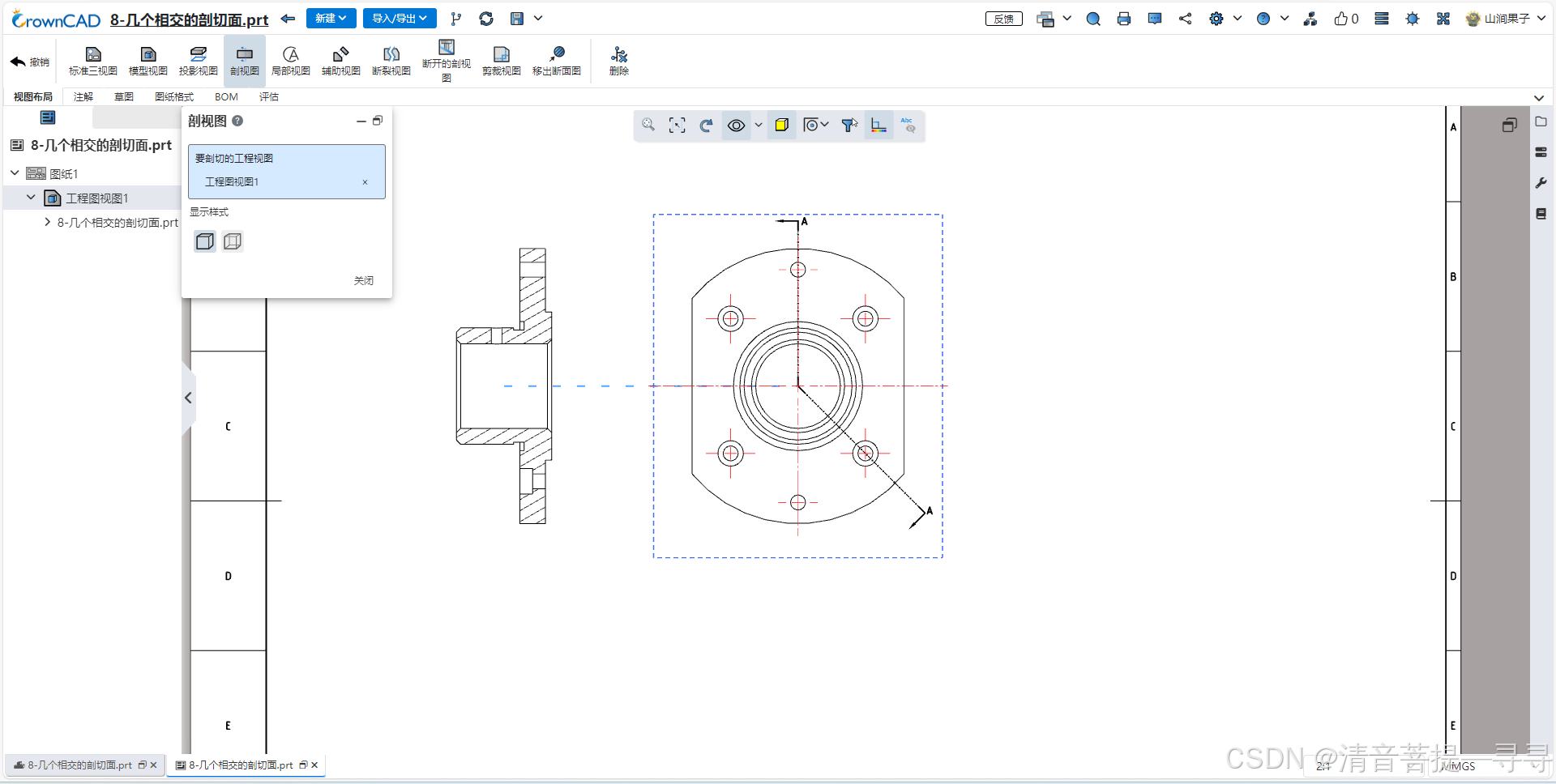Image resolution: width=1556 pixels, height=784 pixels.
Task: Click the back arrow beside file name
Action: [288, 19]
